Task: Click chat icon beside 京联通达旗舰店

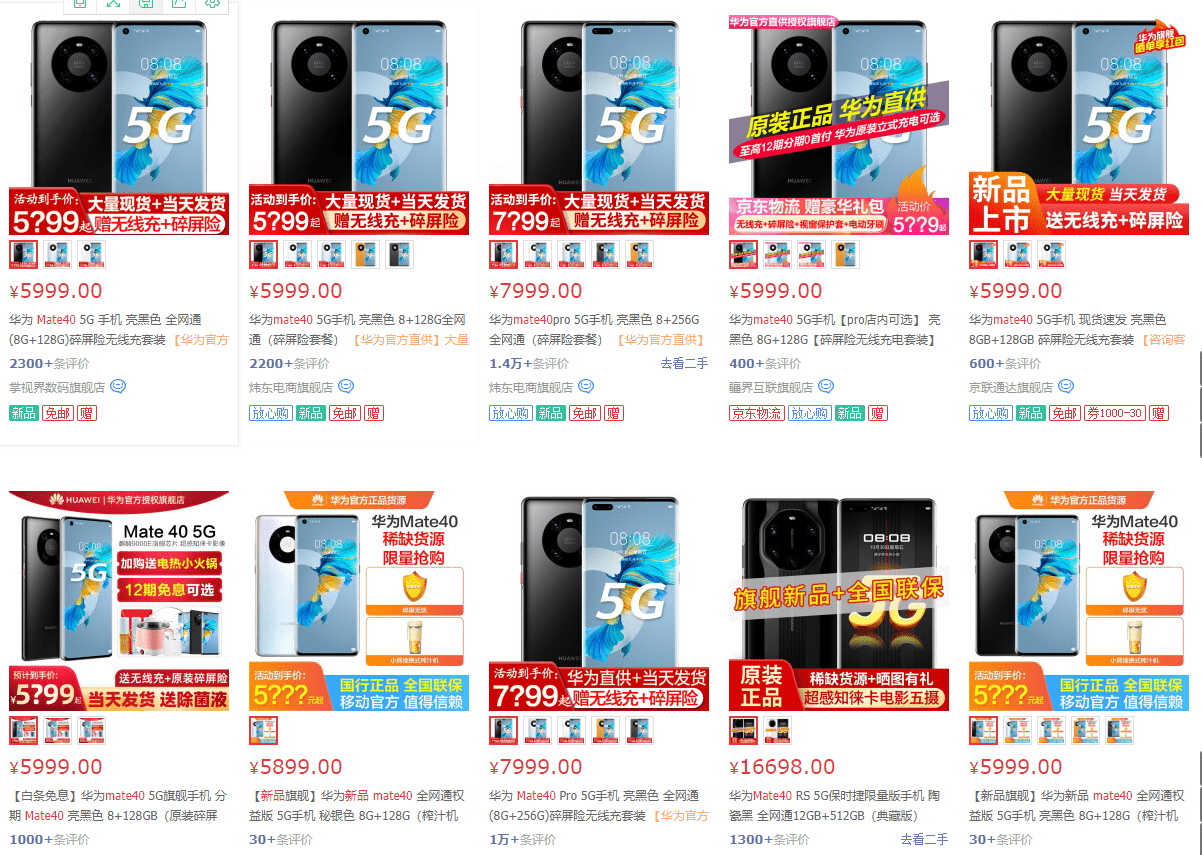Action: point(1066,387)
